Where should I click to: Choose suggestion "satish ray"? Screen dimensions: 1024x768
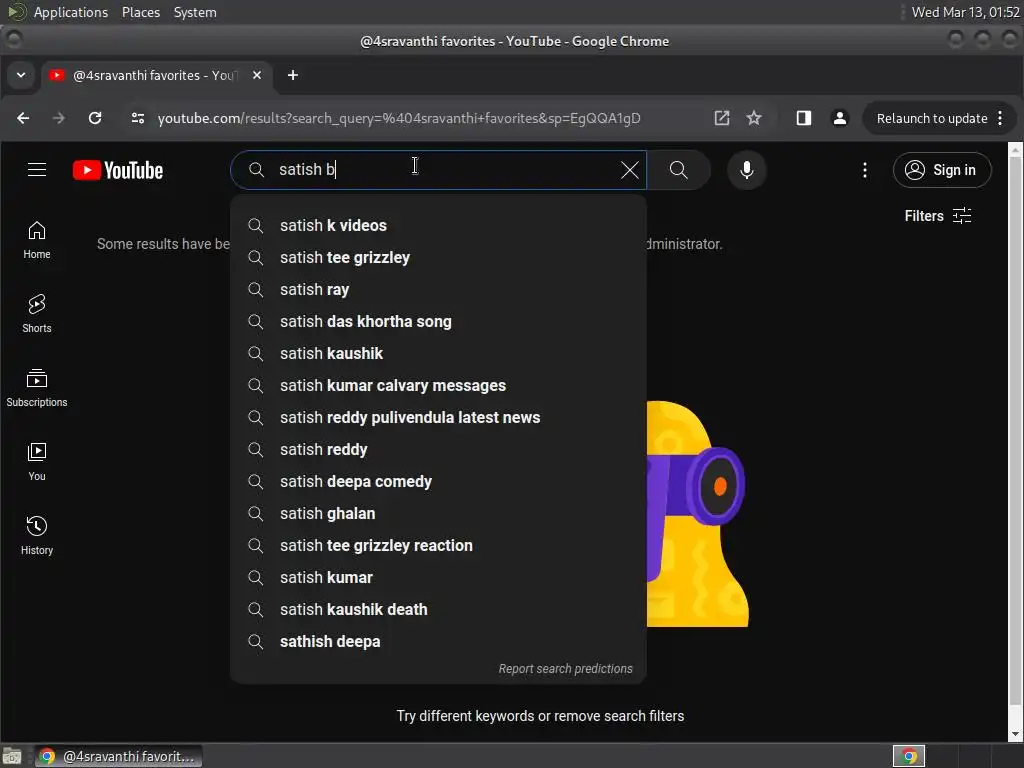point(438,289)
